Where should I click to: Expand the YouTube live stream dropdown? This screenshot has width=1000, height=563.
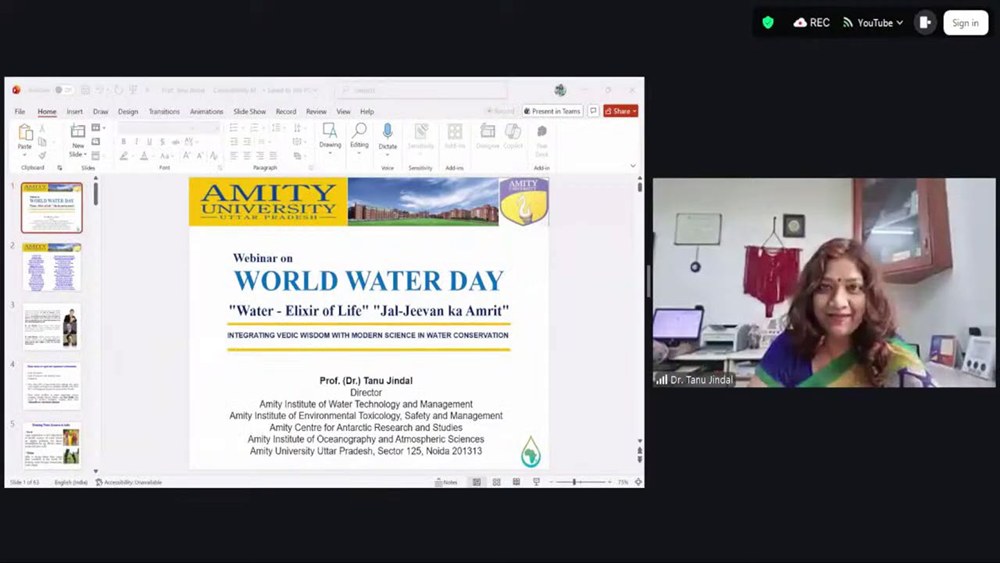[873, 23]
